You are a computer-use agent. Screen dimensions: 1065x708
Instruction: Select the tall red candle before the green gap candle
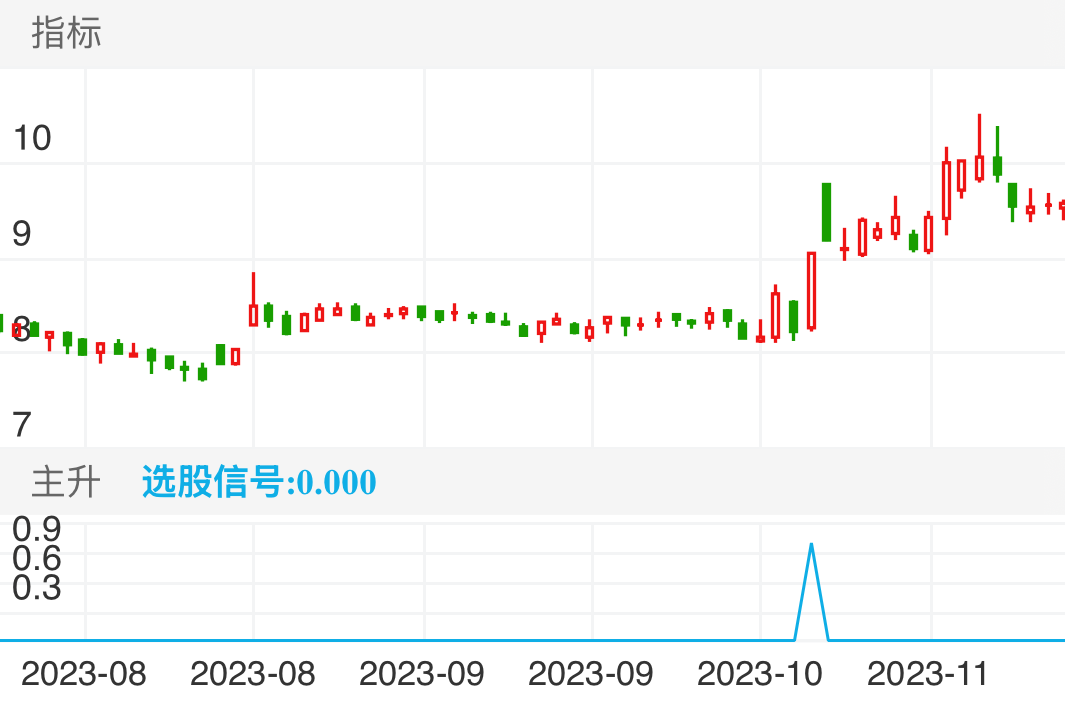click(x=811, y=291)
